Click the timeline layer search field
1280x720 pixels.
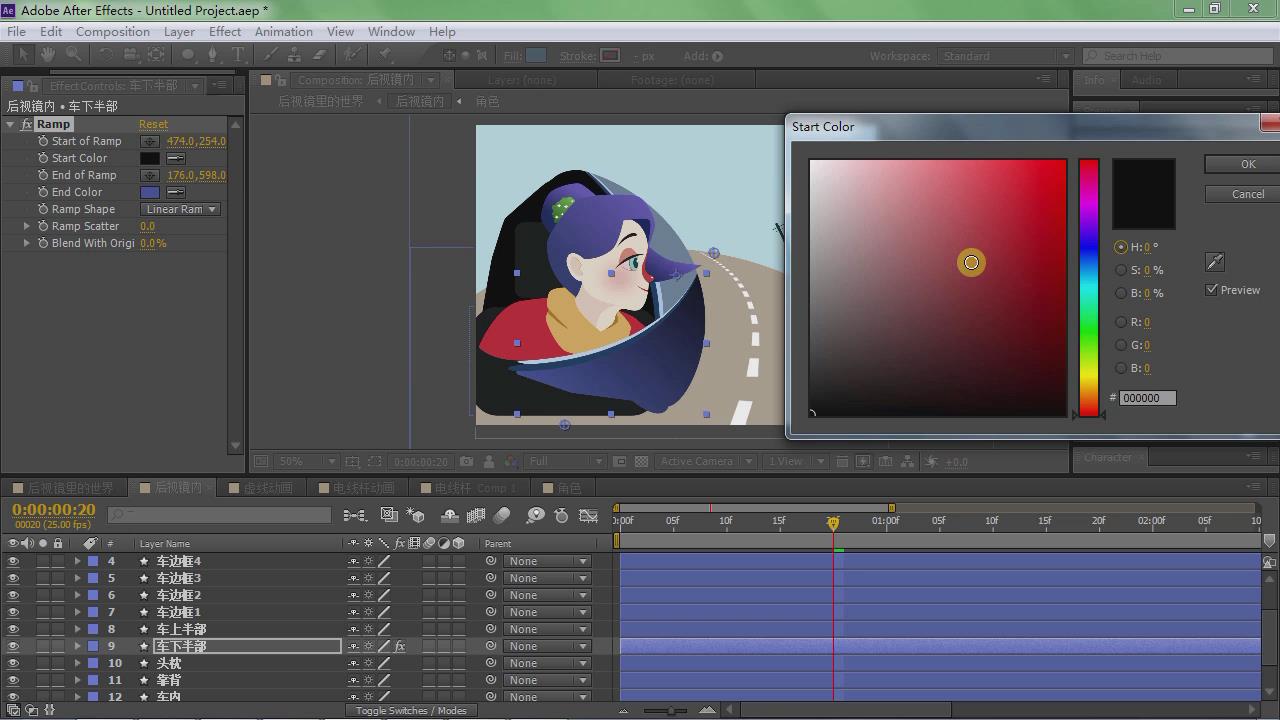tap(219, 515)
